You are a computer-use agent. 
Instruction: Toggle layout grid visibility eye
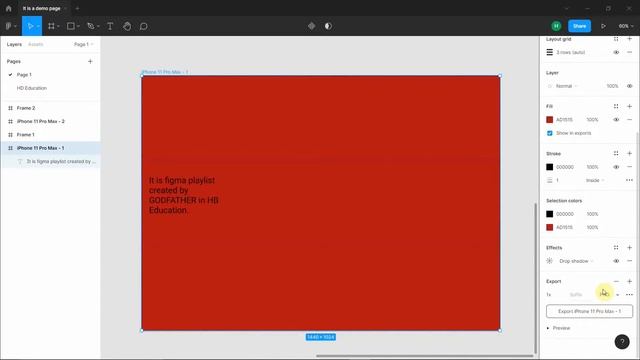tap(616, 52)
